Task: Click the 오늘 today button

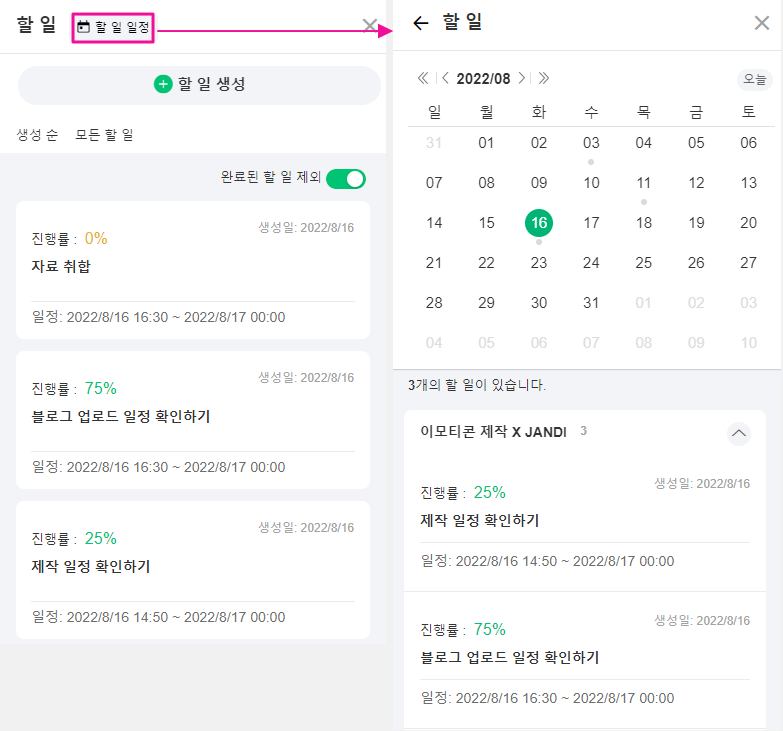Action: (755, 79)
